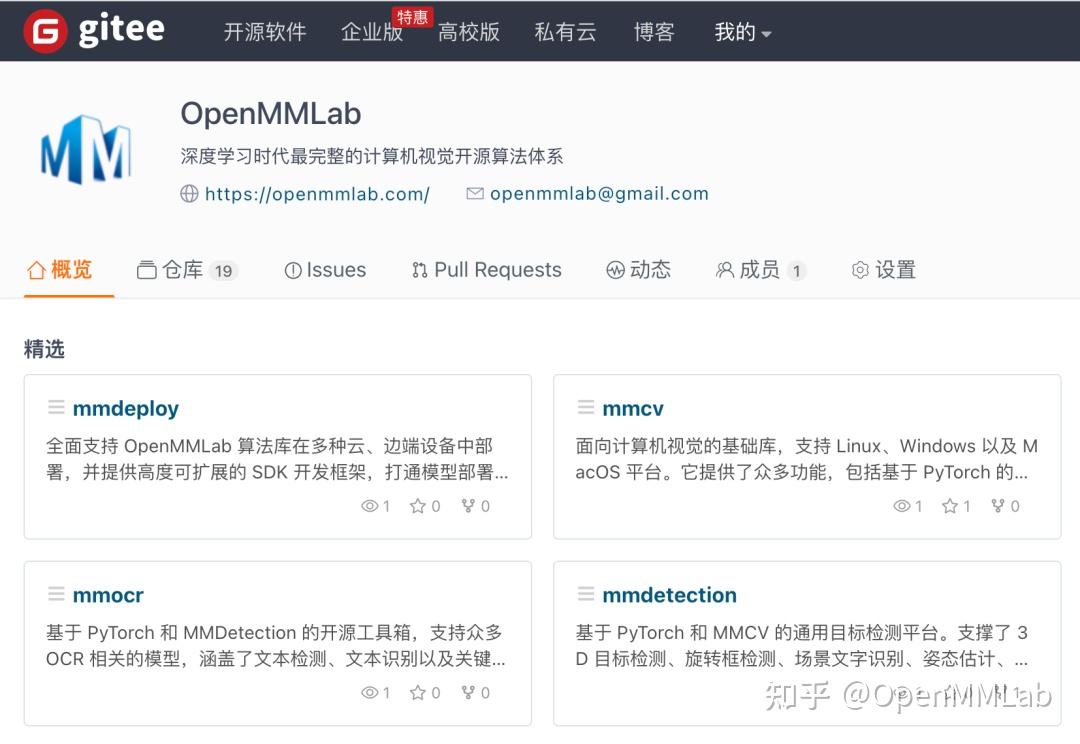This screenshot has width=1080, height=744.
Task: Switch to the 仓库 tab
Action: pyautogui.click(x=187, y=270)
